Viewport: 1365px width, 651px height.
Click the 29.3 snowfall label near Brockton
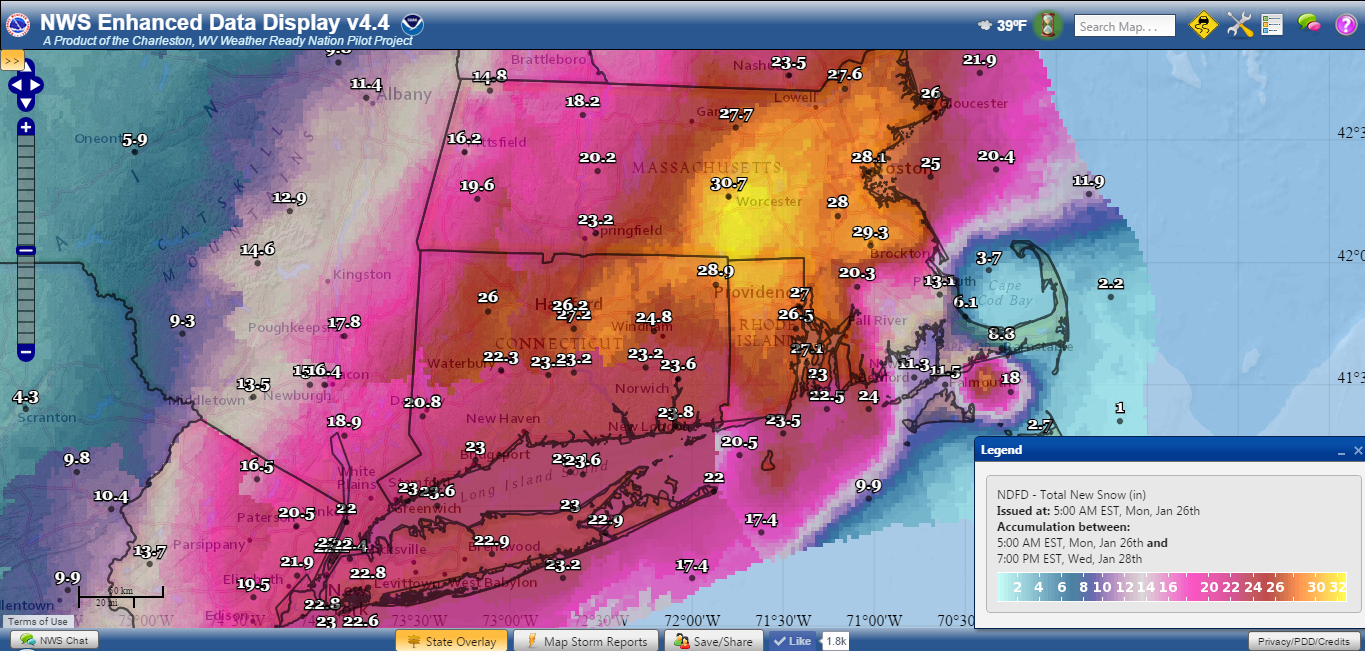point(870,232)
